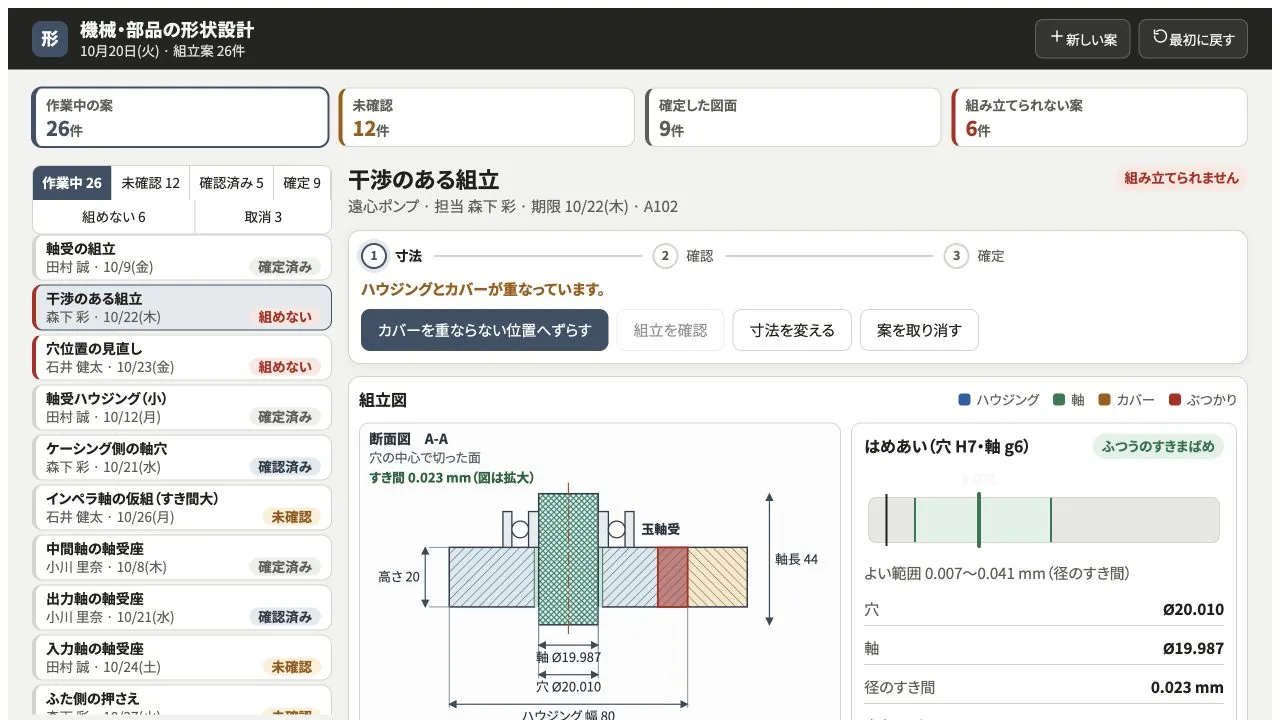1280x720 pixels.
Task: Click the 最初に戻す reset button
Action: pyautogui.click(x=1193, y=39)
